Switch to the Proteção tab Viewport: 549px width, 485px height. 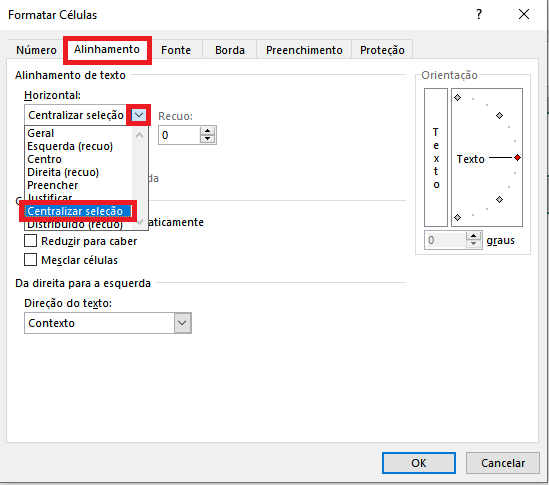(382, 50)
